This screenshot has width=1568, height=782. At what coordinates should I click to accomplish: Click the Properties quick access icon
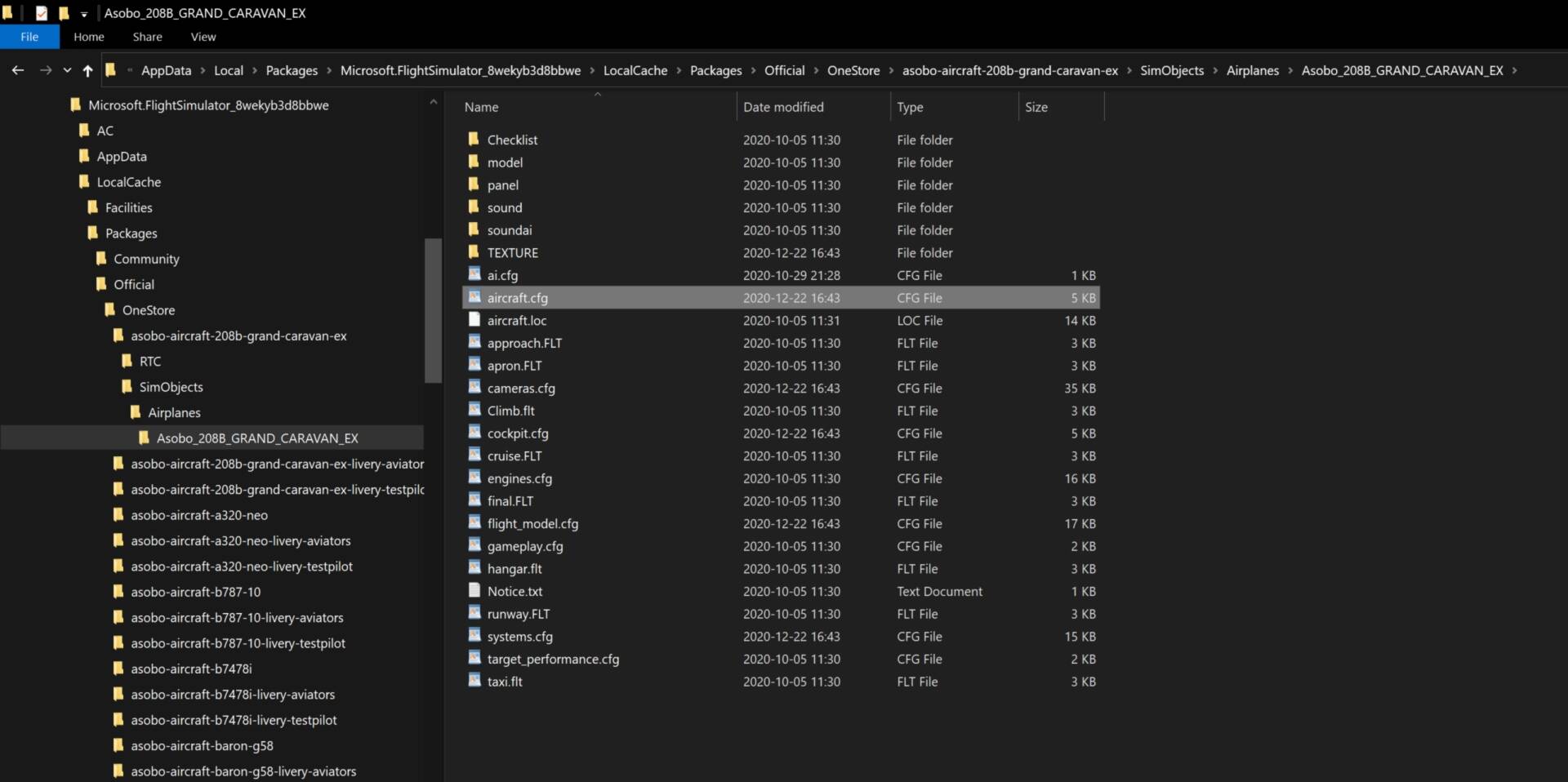(x=42, y=13)
